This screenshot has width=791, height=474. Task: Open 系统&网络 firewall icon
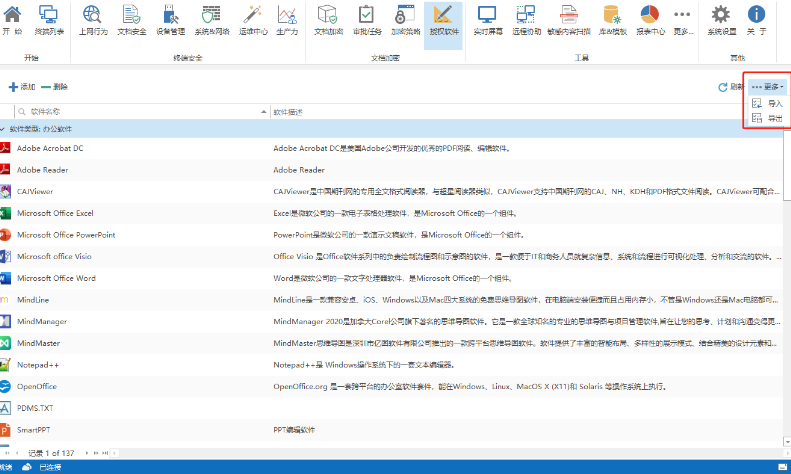[210, 19]
